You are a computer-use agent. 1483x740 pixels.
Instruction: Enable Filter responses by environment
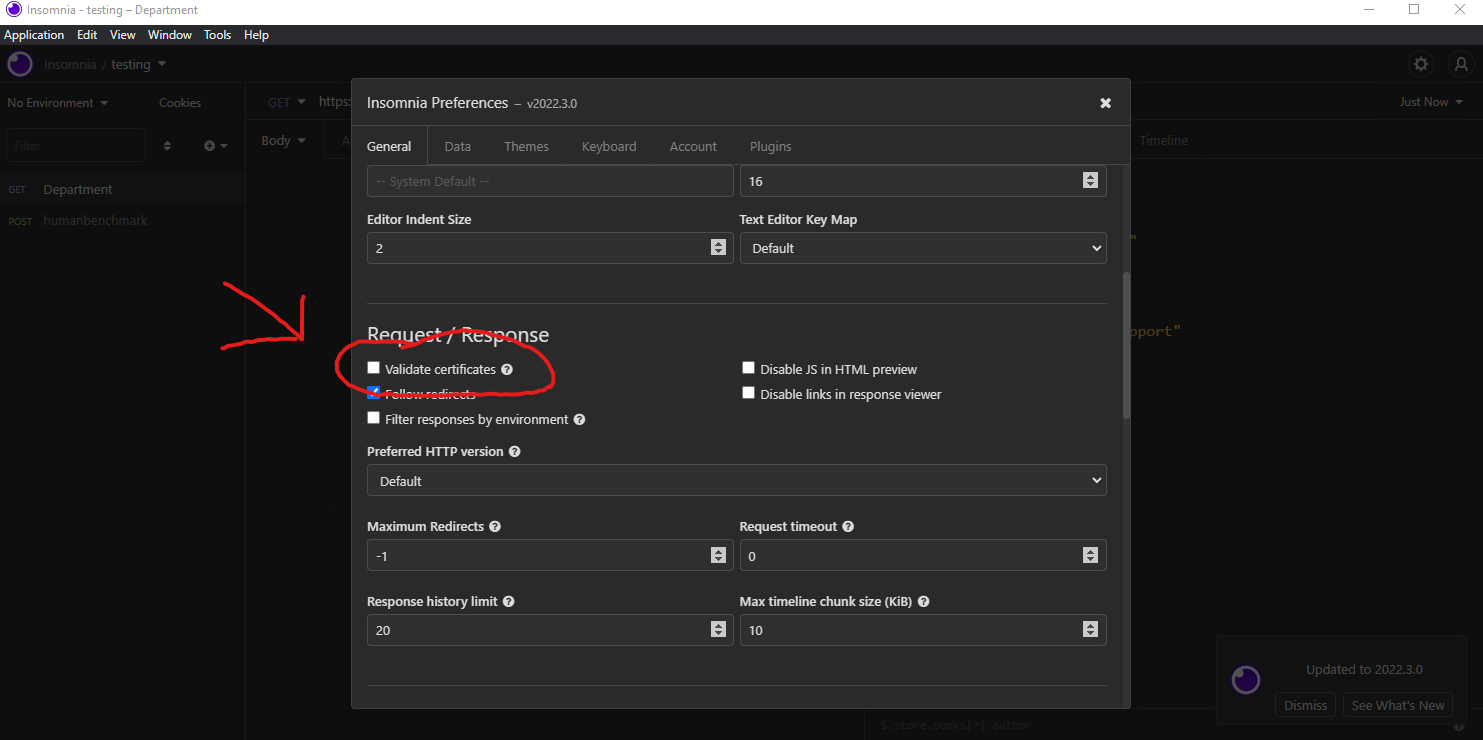point(374,418)
